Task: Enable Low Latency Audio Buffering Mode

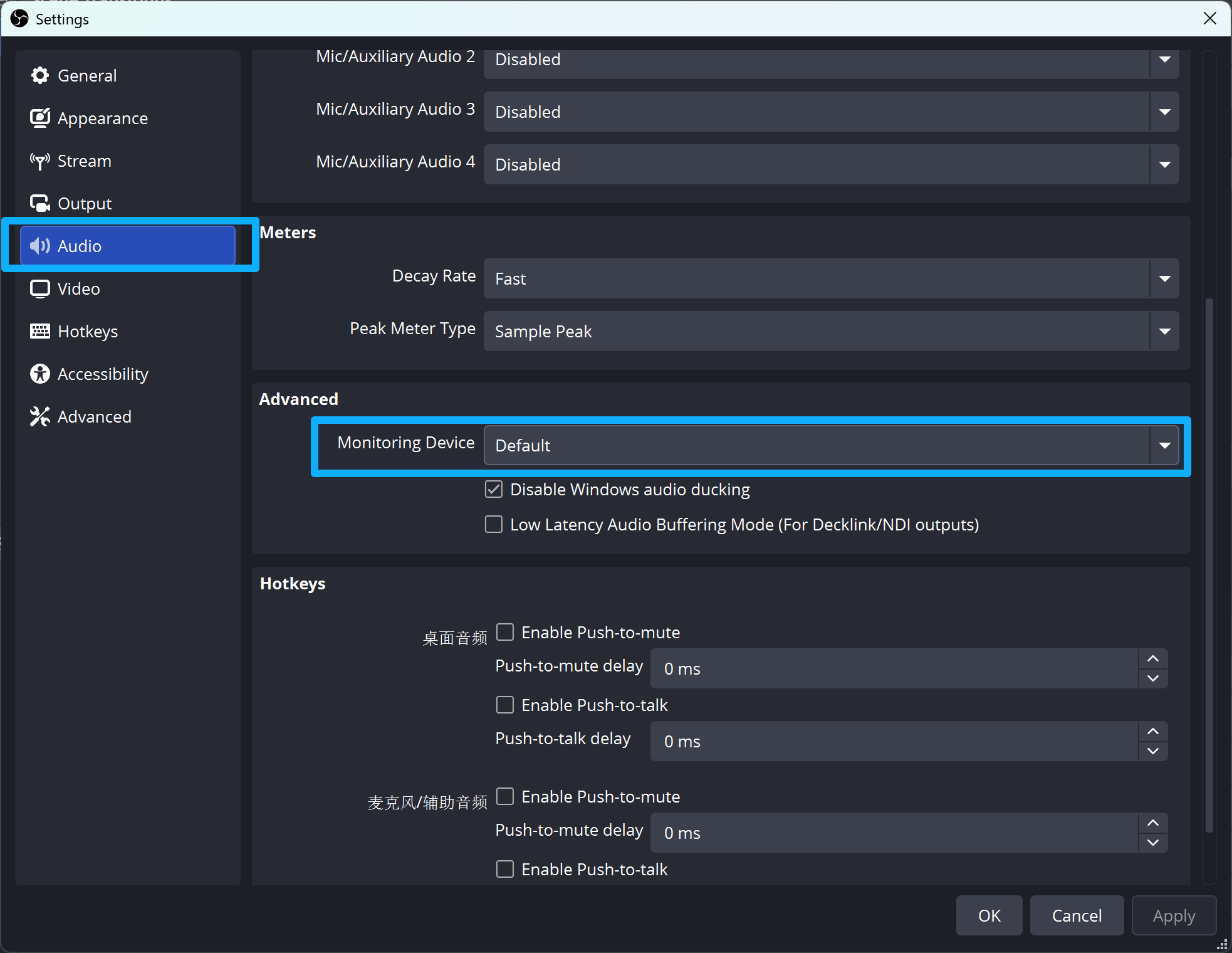Action: pyautogui.click(x=494, y=524)
